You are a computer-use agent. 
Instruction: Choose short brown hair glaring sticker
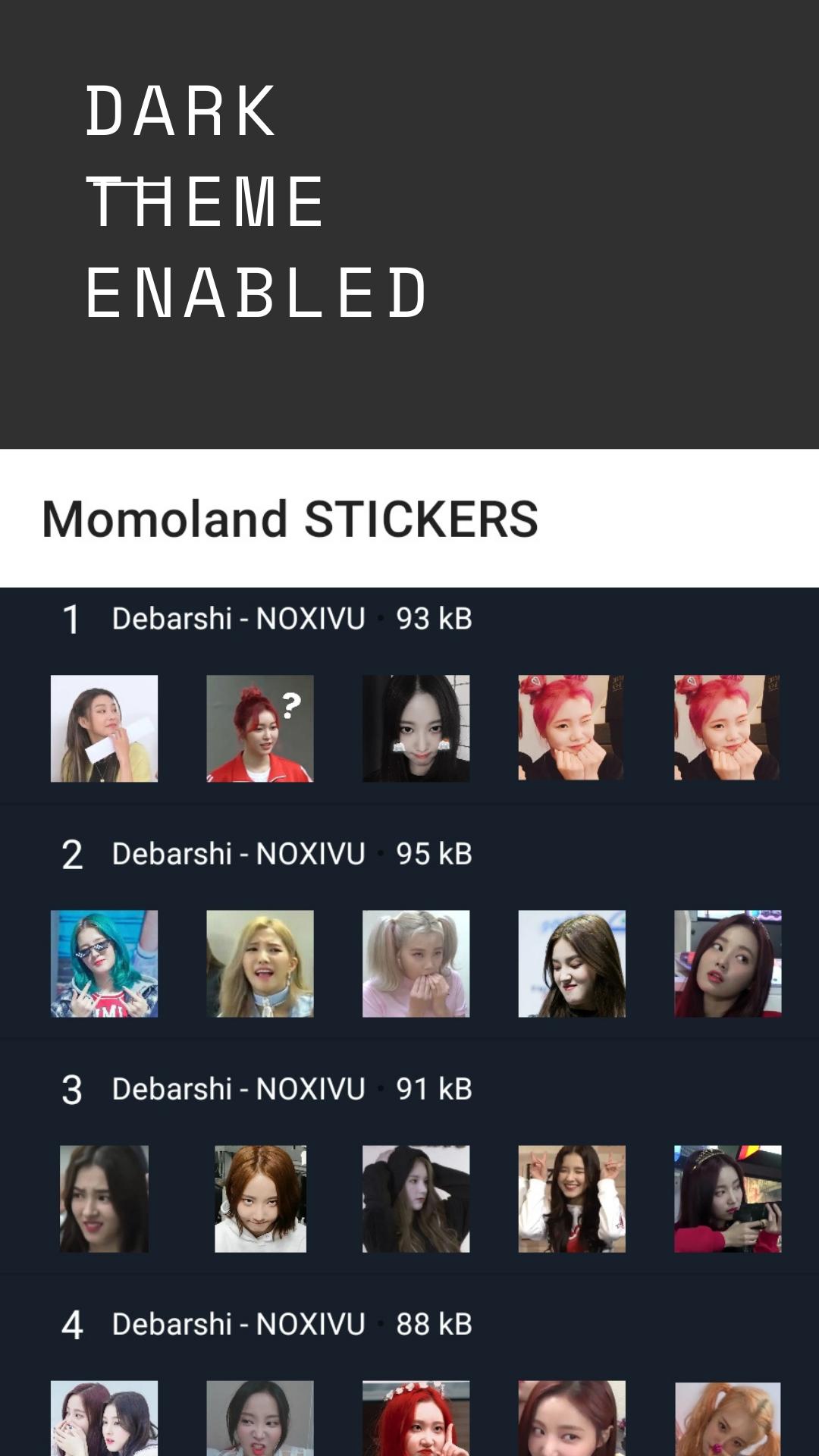260,1199
